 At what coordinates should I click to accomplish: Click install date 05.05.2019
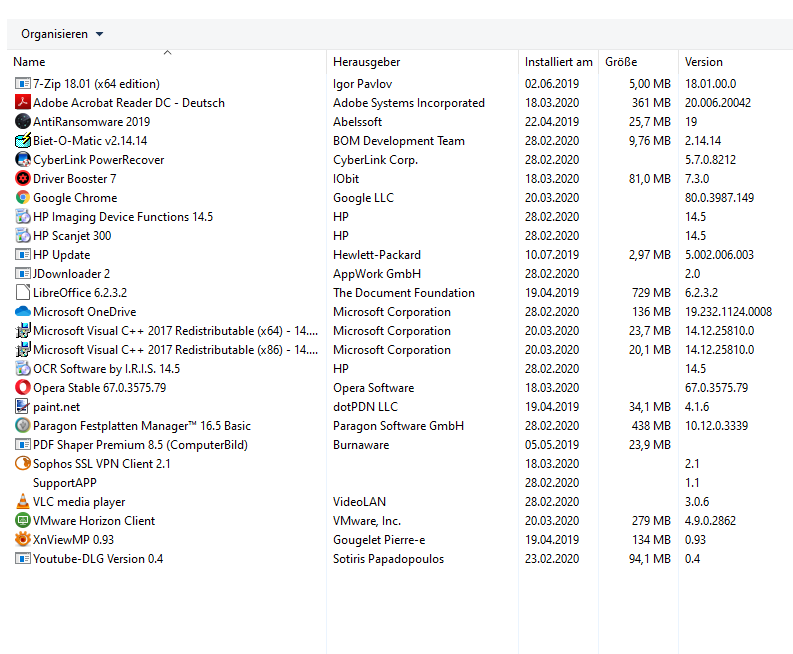click(552, 445)
